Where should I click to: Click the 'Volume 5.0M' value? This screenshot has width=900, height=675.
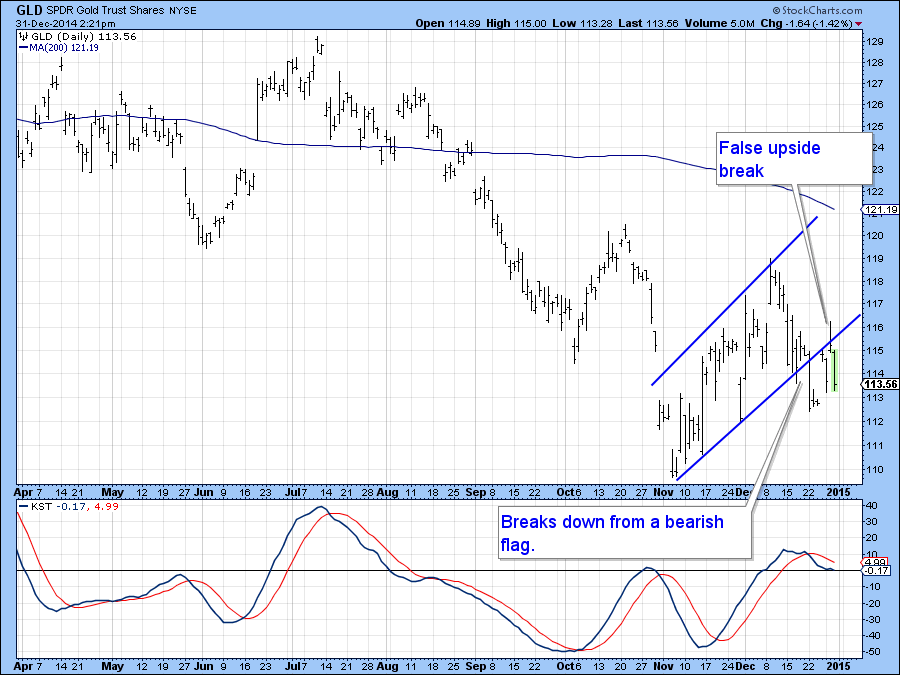click(x=719, y=24)
